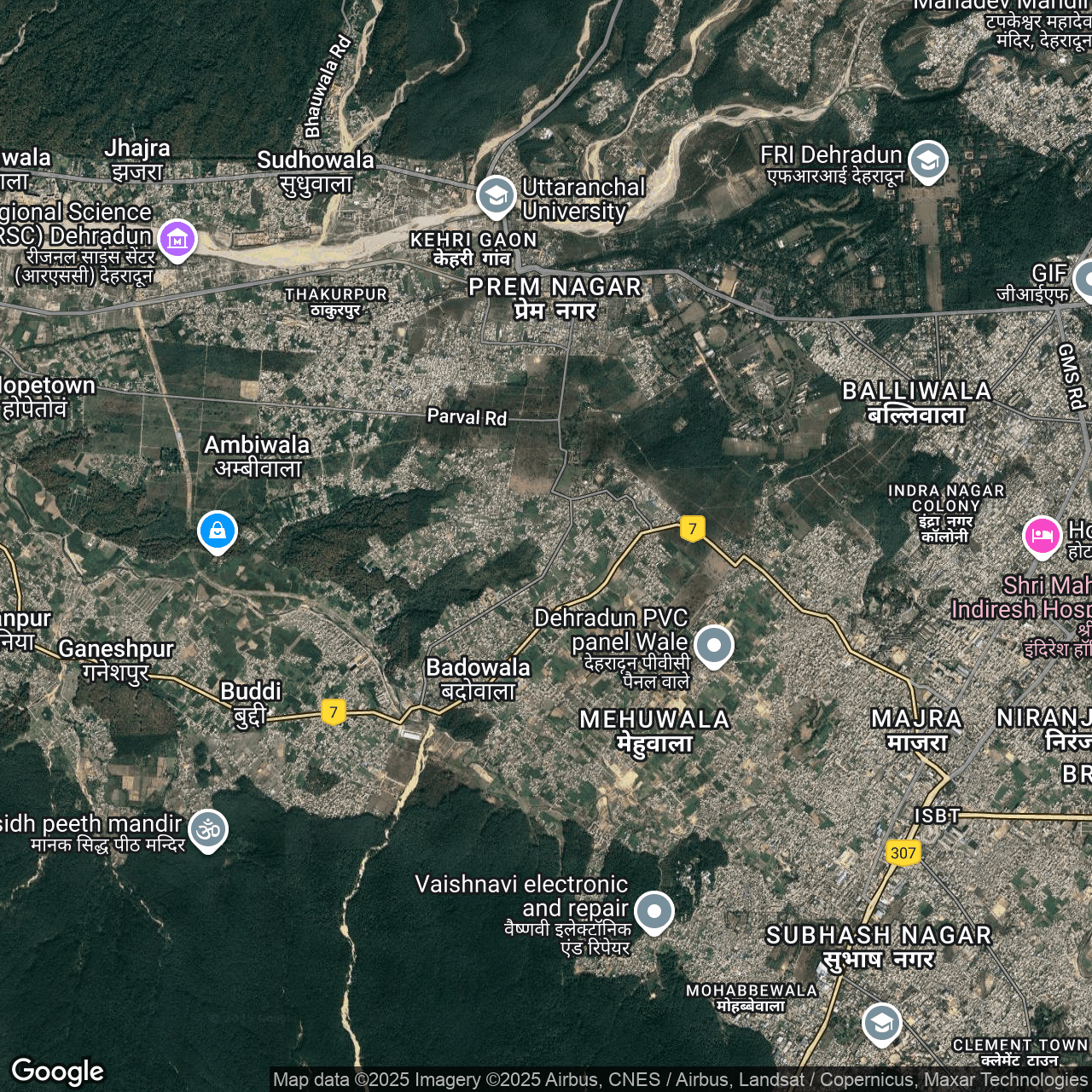Open the Vaishnavi electronic and repair marker

point(654,911)
